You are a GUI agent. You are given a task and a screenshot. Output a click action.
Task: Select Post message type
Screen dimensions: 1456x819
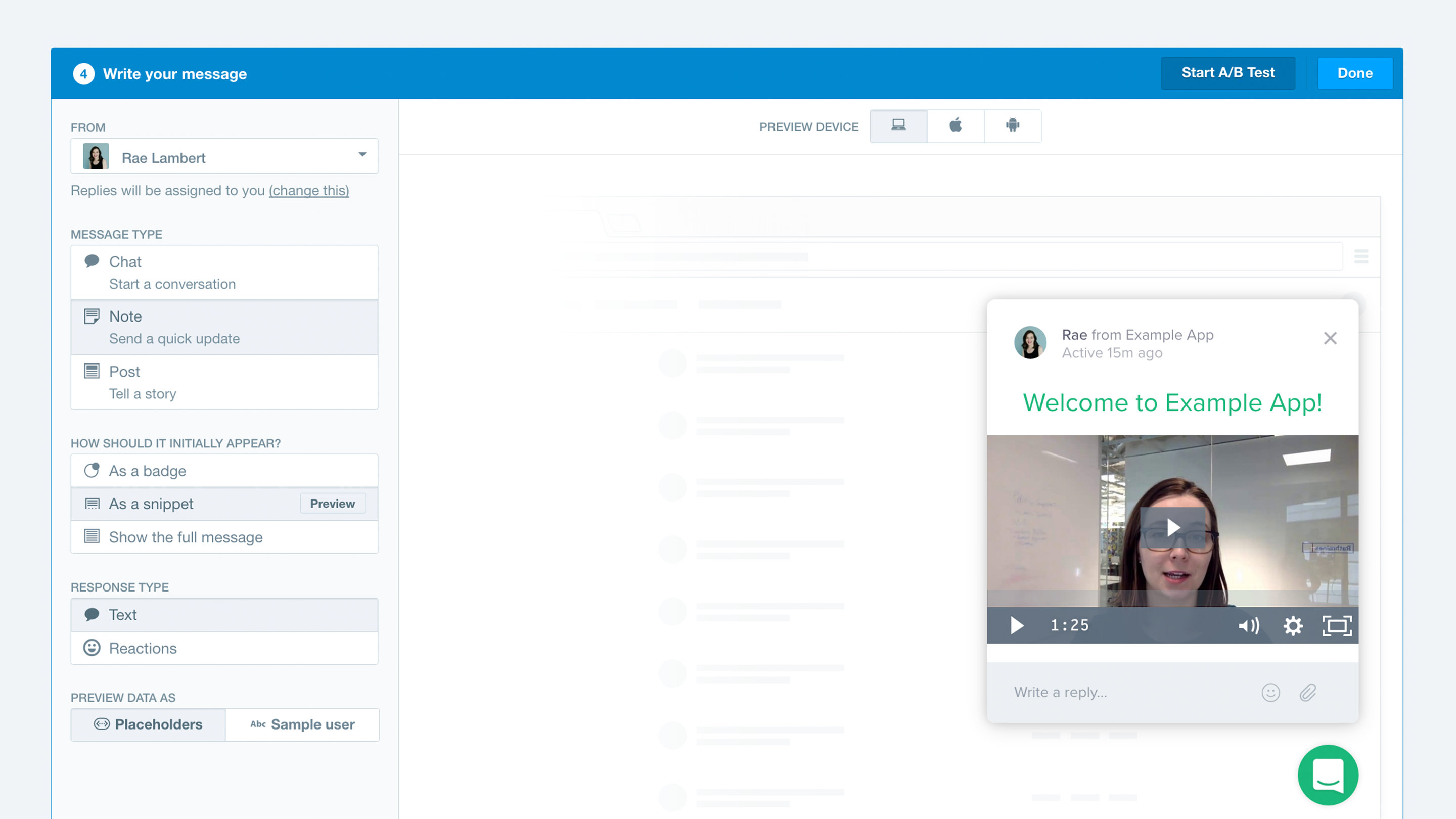point(224,382)
